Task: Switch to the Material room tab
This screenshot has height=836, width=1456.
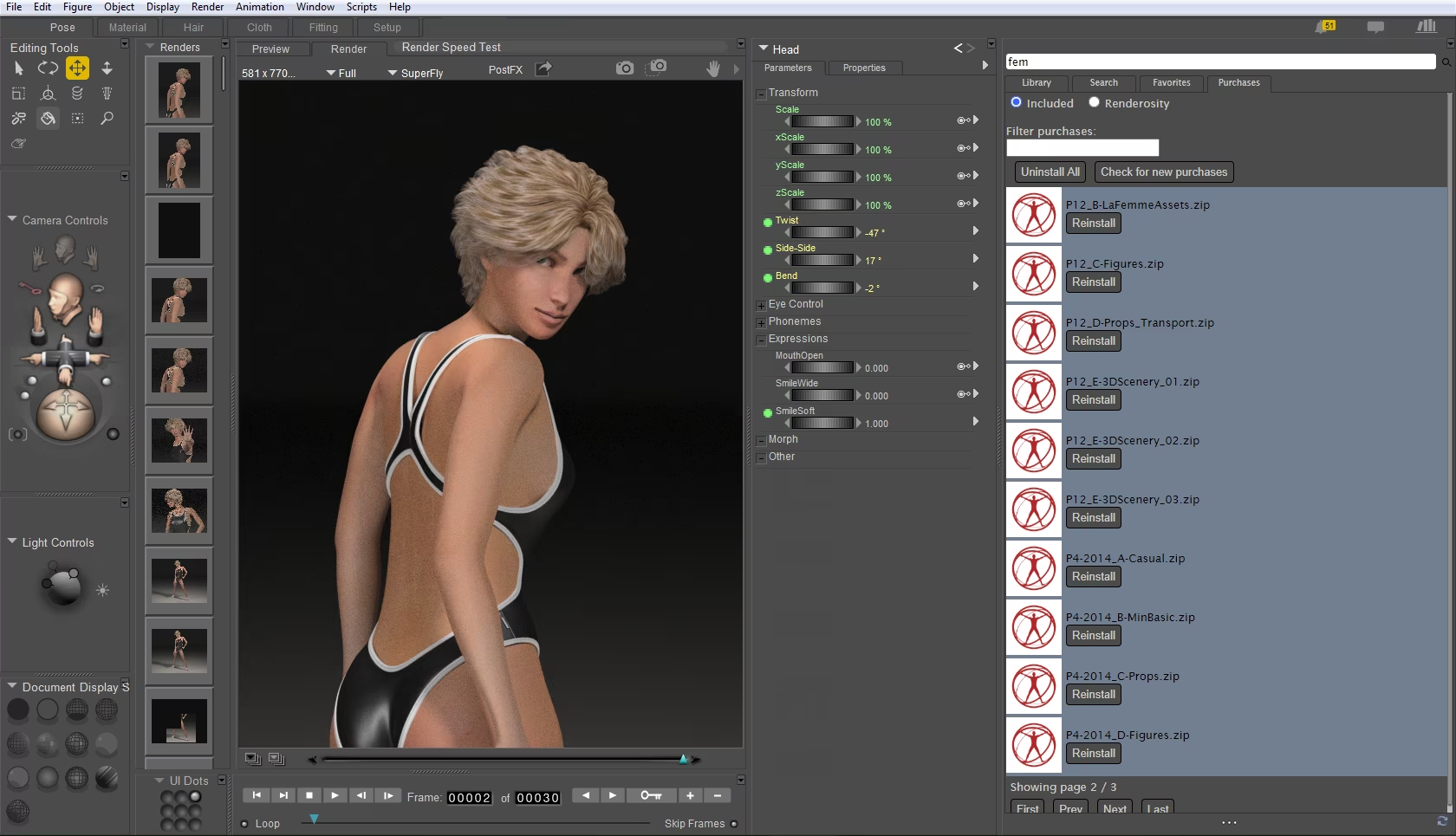Action: click(x=127, y=28)
